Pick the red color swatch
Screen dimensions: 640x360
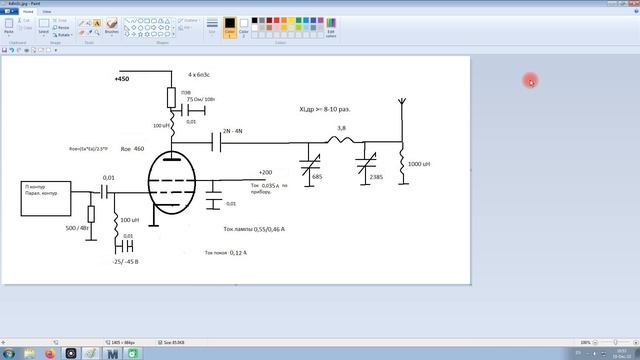pos(277,20)
